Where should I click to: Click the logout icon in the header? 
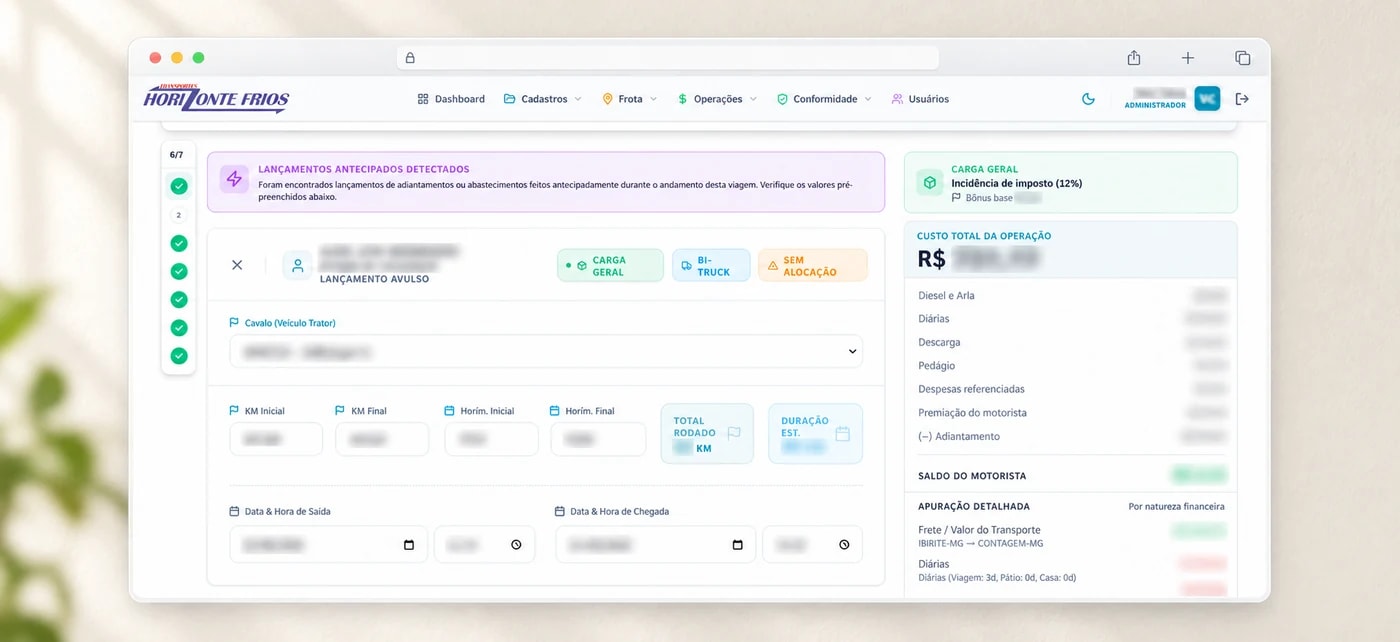(1242, 99)
